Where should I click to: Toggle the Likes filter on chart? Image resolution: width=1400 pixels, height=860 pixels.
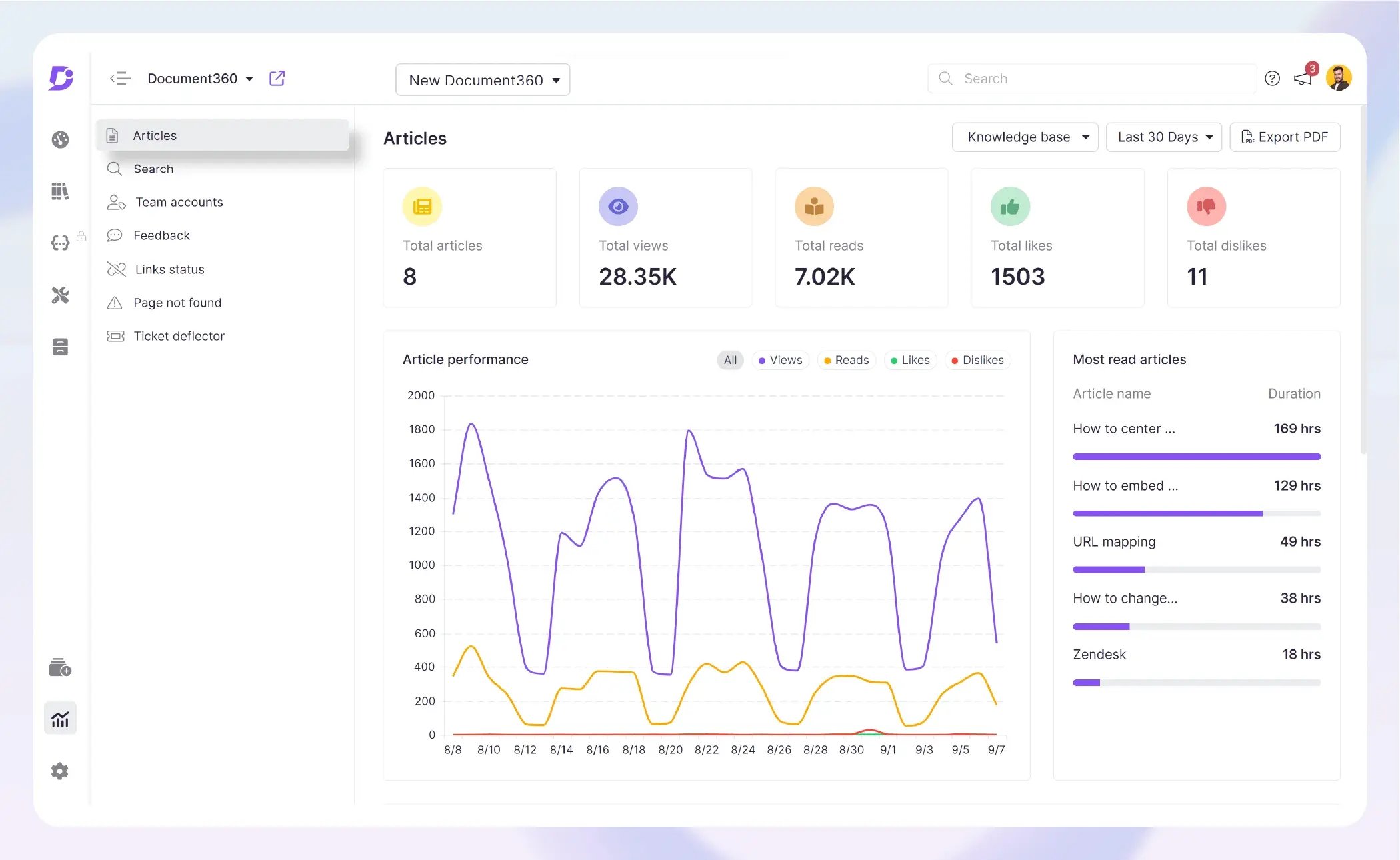tap(907, 360)
